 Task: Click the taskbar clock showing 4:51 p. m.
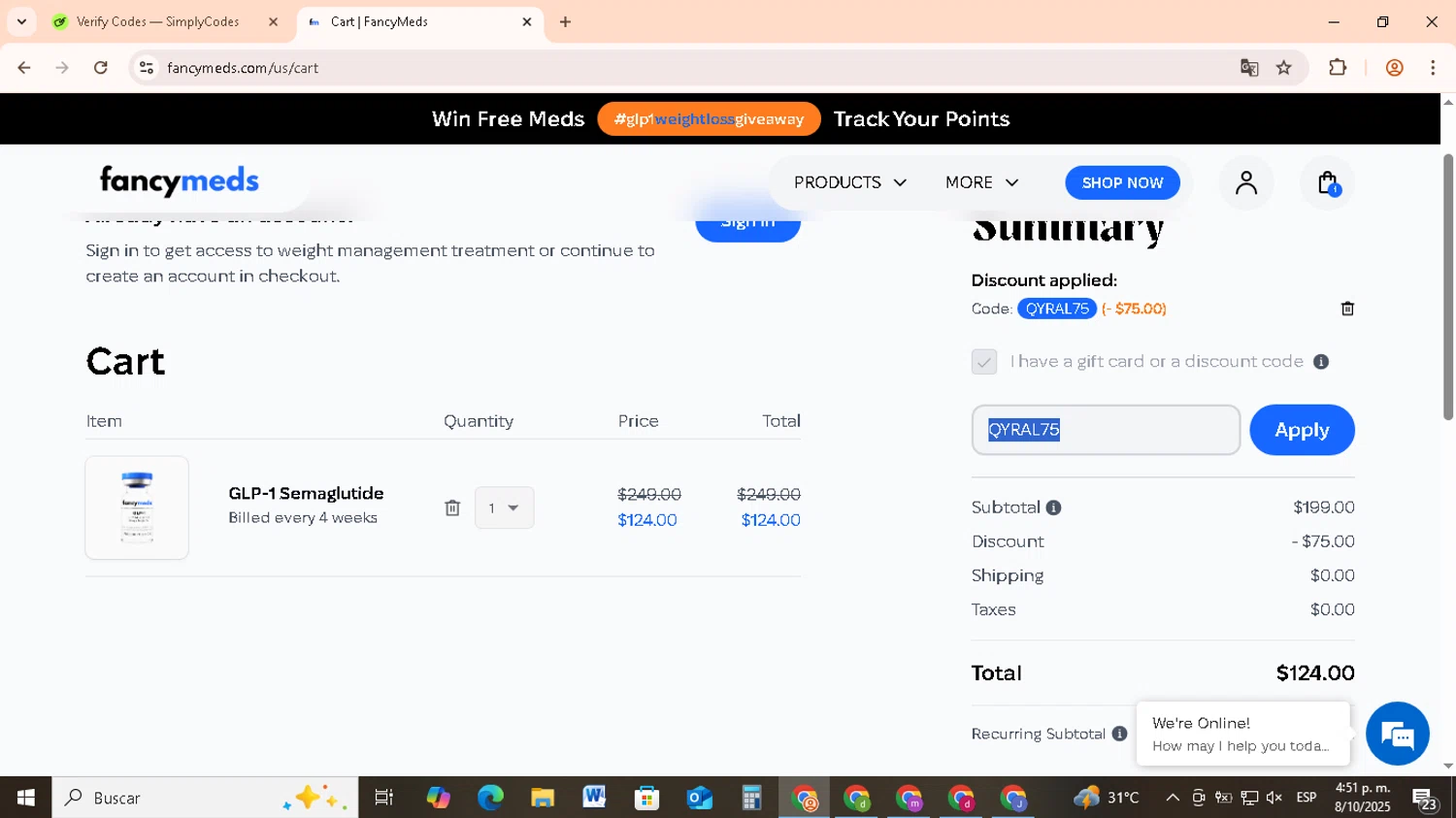[x=1363, y=798]
